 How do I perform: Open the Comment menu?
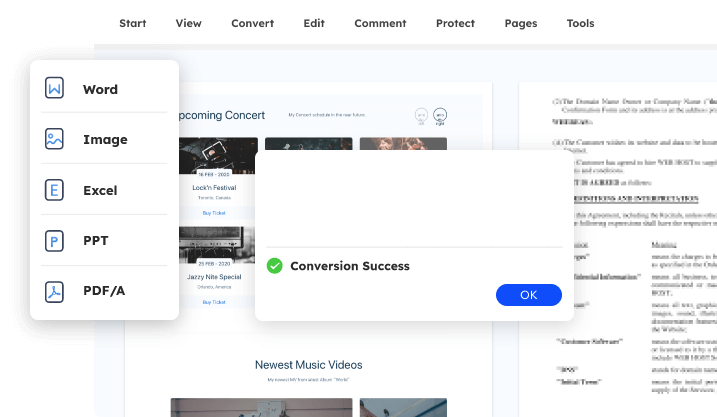[x=380, y=23]
